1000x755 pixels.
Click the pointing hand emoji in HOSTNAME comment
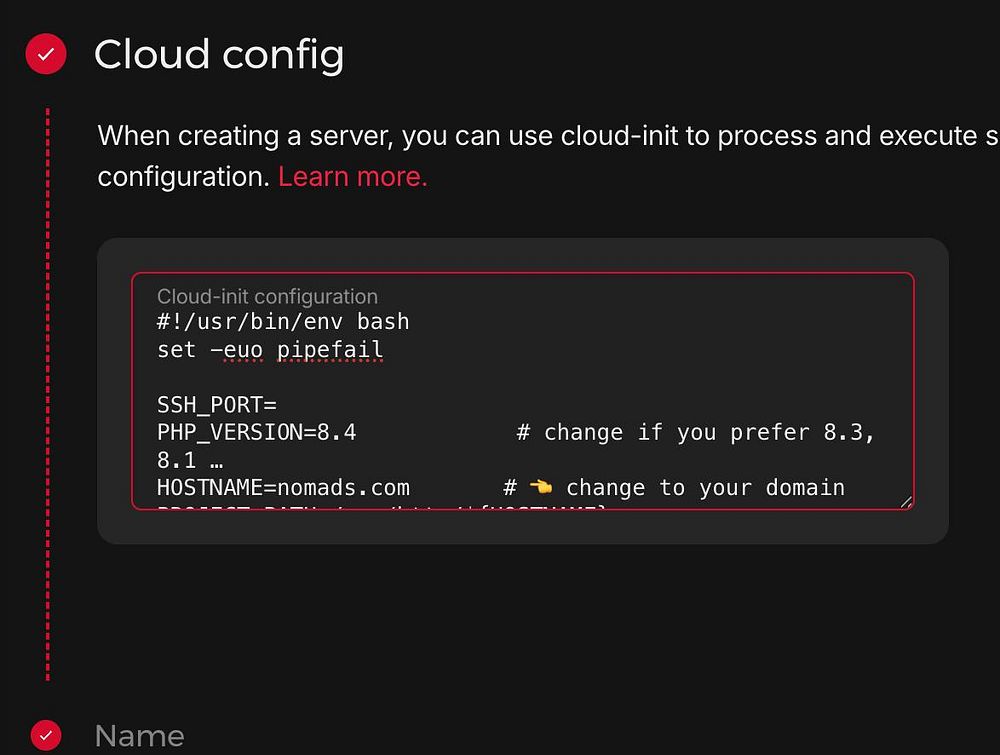pos(541,487)
